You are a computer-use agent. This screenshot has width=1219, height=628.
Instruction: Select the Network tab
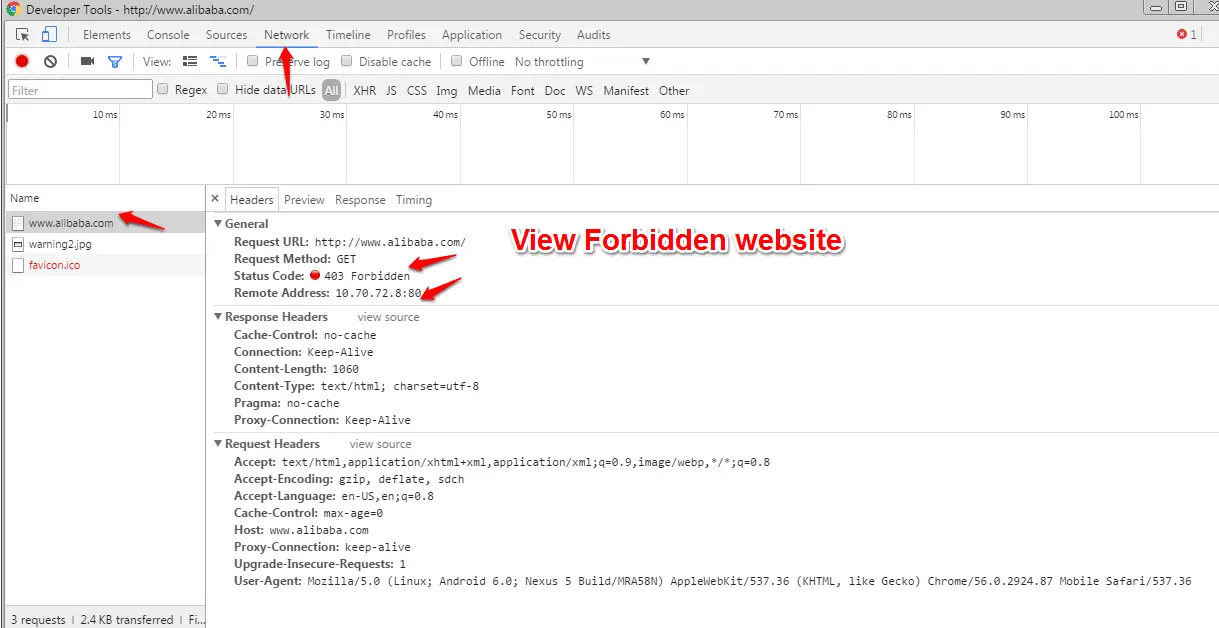point(286,34)
